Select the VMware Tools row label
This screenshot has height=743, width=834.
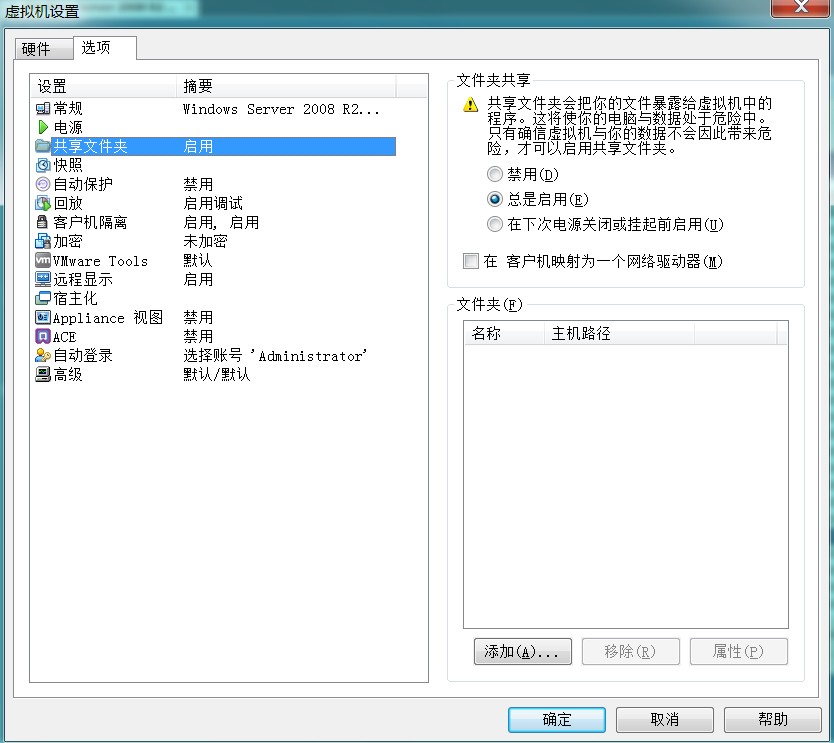(101, 261)
